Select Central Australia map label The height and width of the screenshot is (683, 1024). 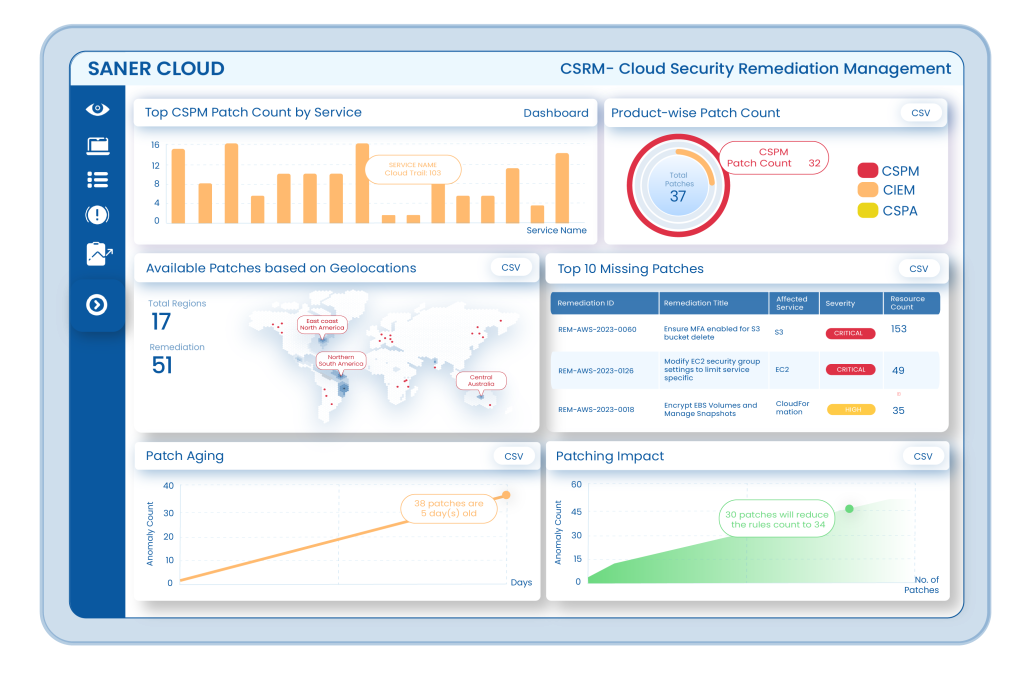point(481,381)
